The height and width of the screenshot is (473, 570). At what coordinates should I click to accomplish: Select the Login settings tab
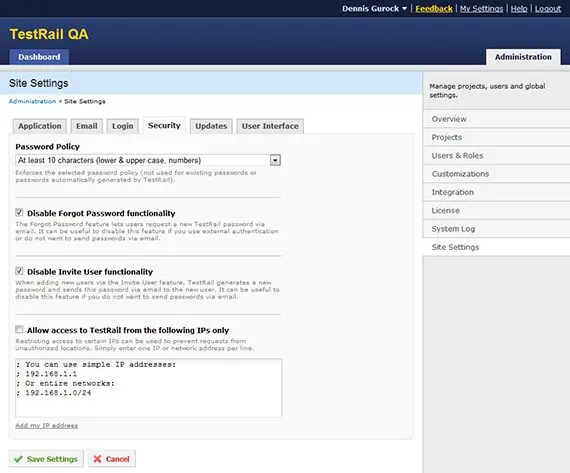pos(123,126)
